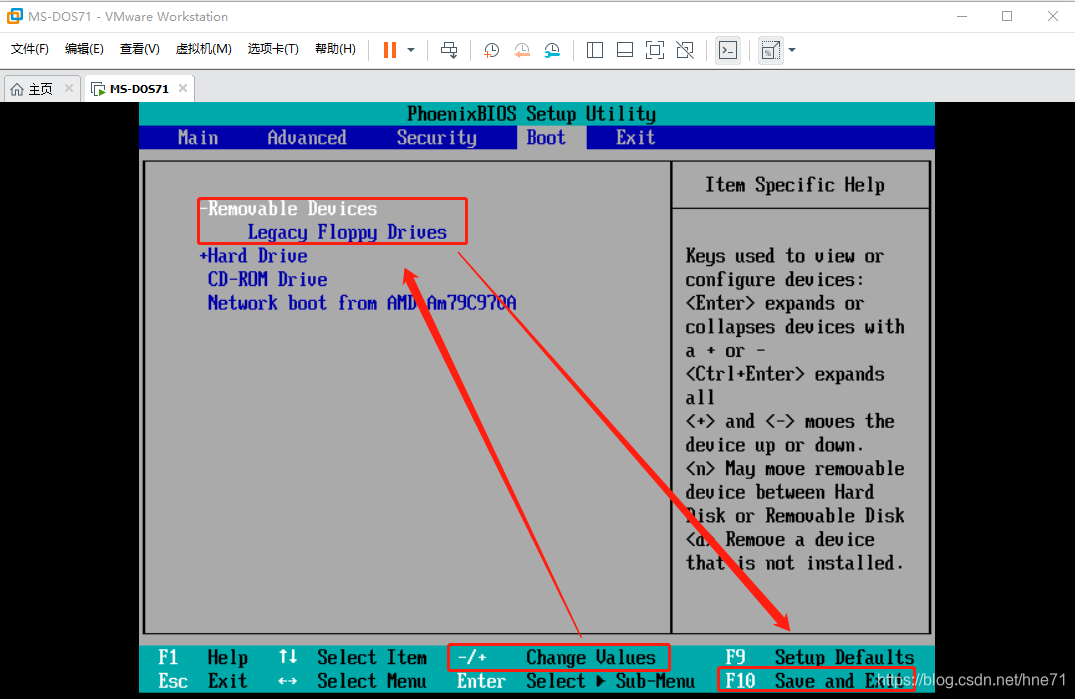Select the BIOS Boot menu
Image resolution: width=1075 pixels, height=699 pixels.
546,138
